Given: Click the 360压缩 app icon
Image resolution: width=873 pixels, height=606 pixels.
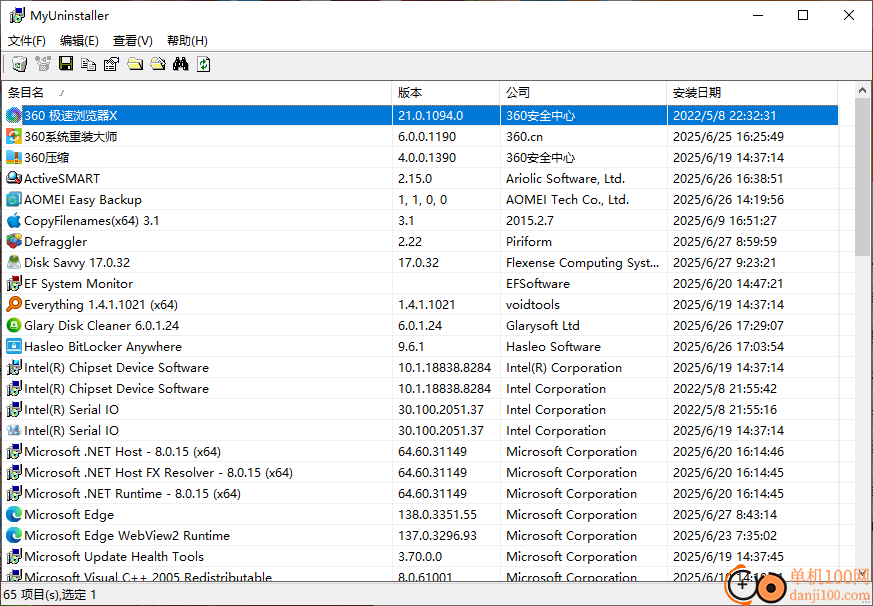Looking at the screenshot, I should (x=13, y=158).
